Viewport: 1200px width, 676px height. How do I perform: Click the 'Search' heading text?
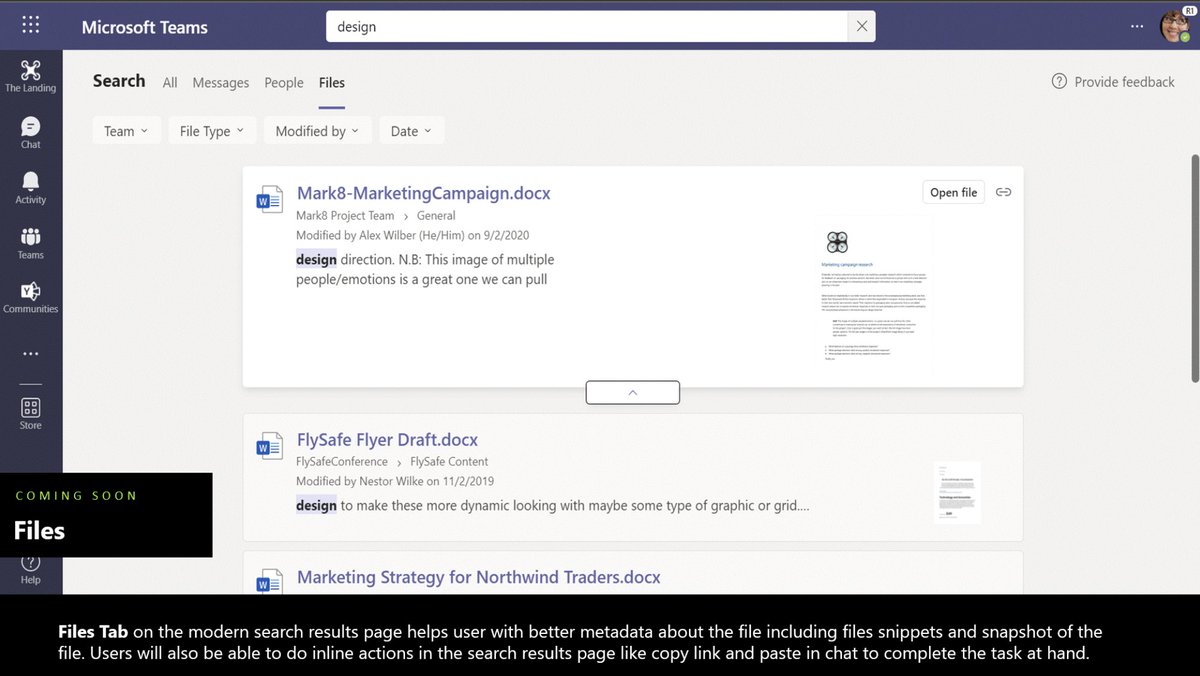coord(119,81)
